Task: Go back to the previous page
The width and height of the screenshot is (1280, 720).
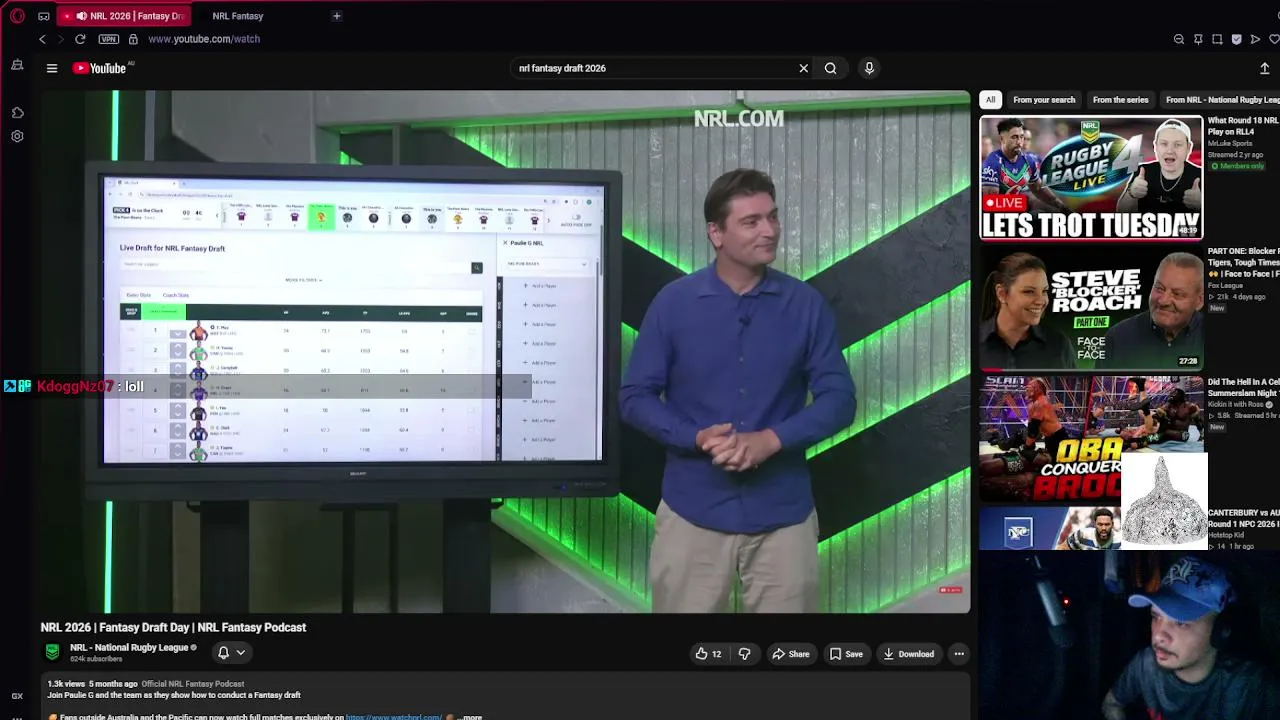Action: 42,39
